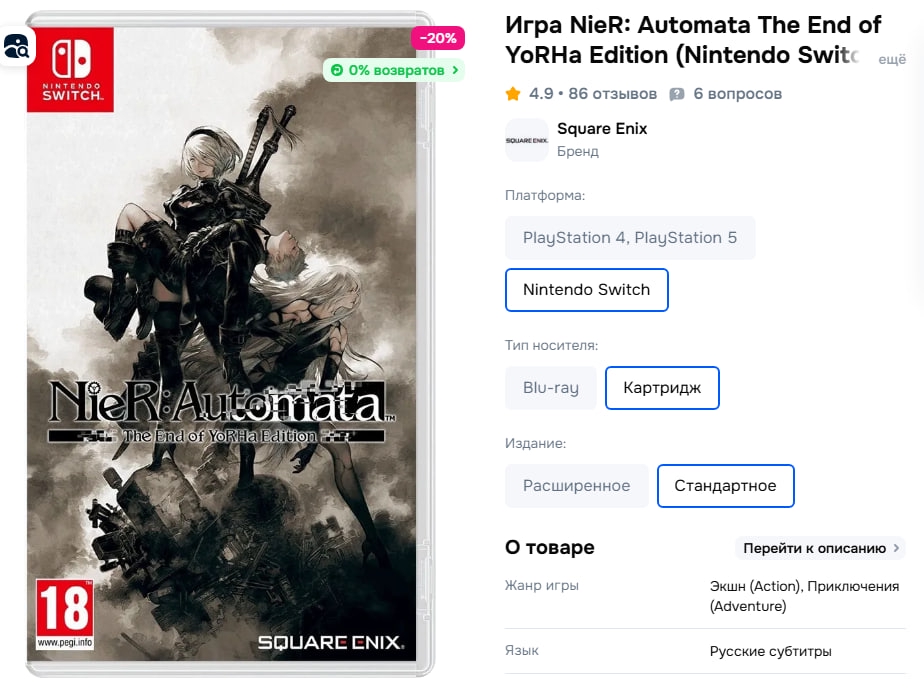Viewport: 924px width, 688px height.
Task: Click the gold star rating icon
Action: [x=513, y=94]
